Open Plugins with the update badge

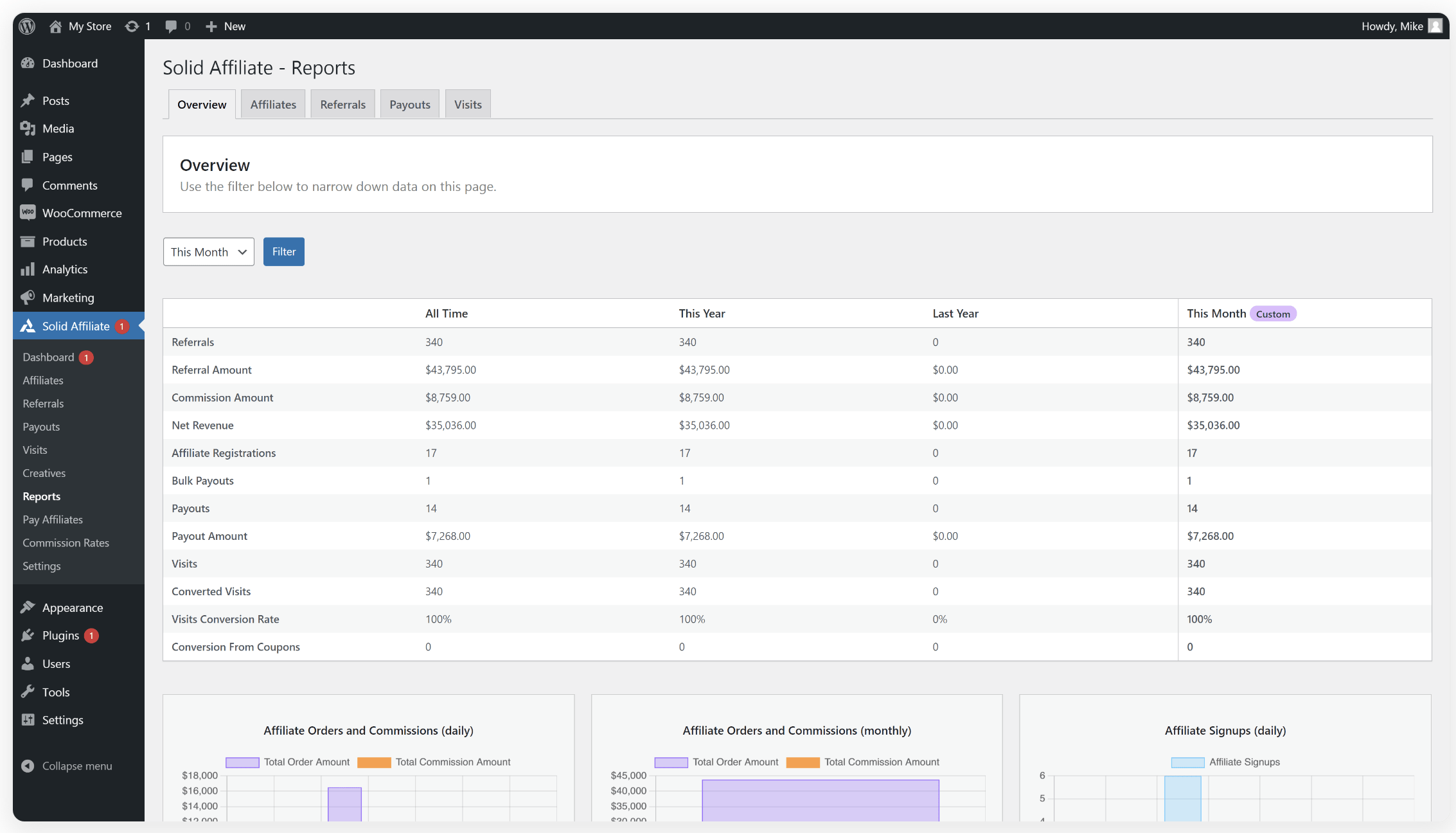[x=61, y=635]
